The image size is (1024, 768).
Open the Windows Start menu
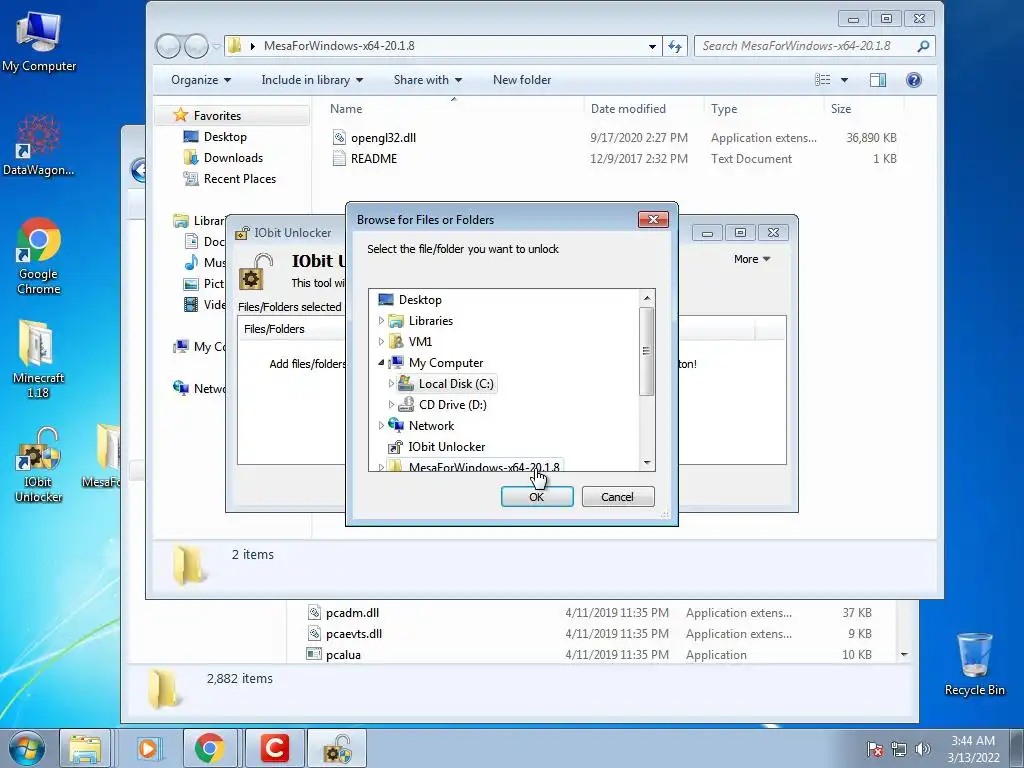coord(27,748)
